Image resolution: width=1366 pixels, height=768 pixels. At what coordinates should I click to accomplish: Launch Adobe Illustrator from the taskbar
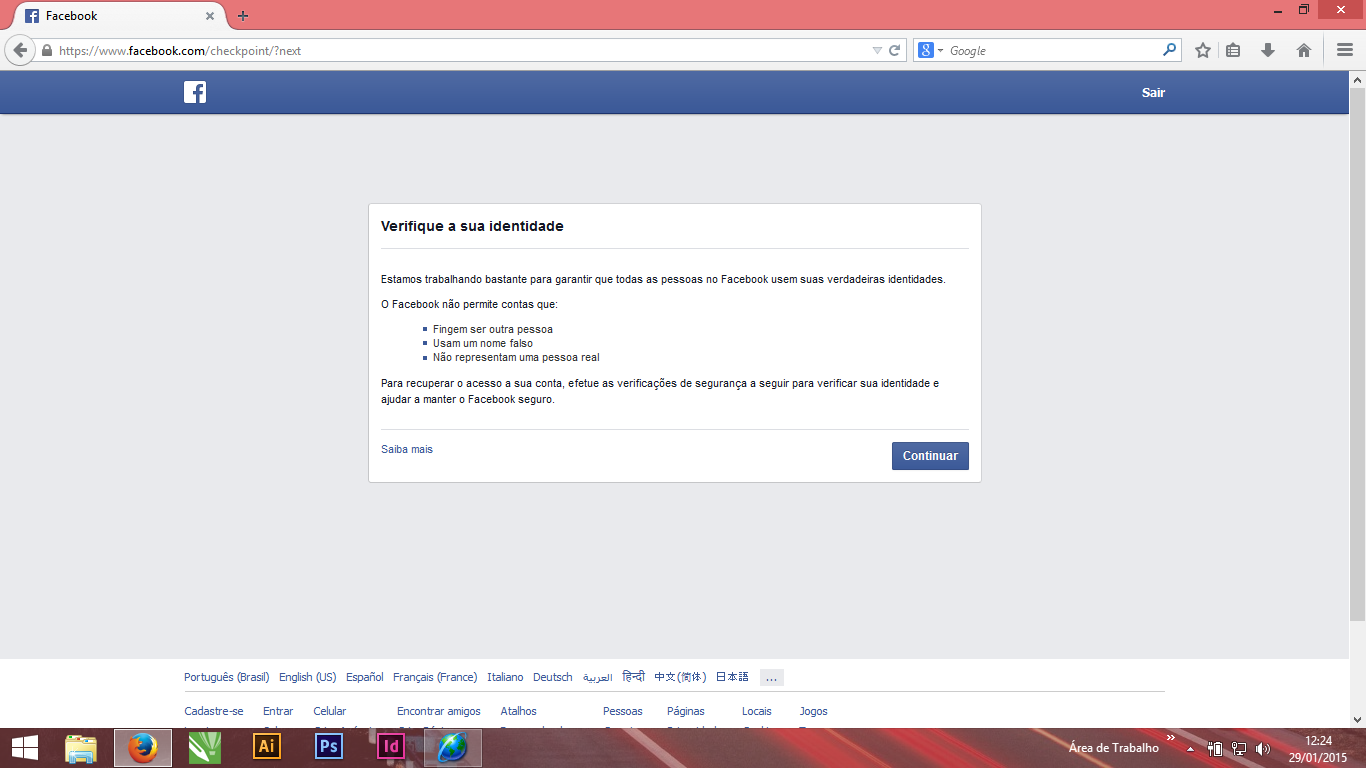point(267,747)
